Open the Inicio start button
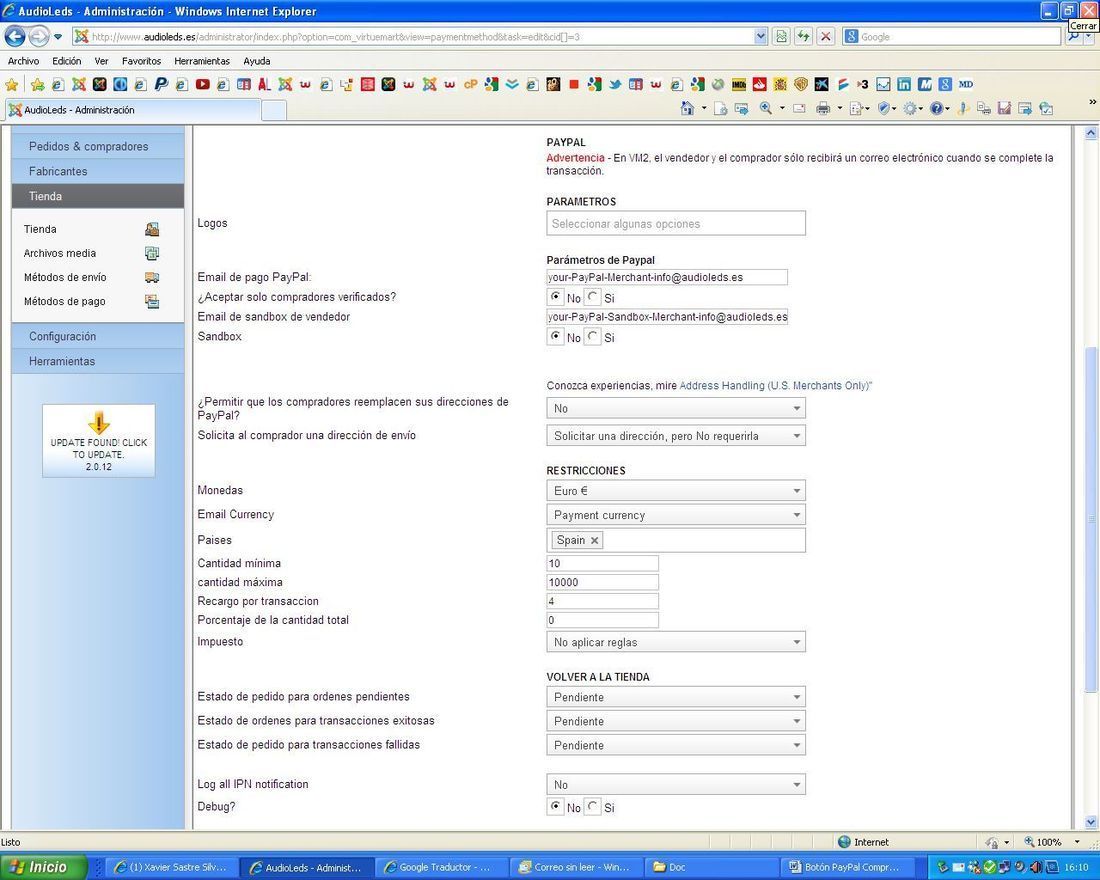 coord(43,867)
